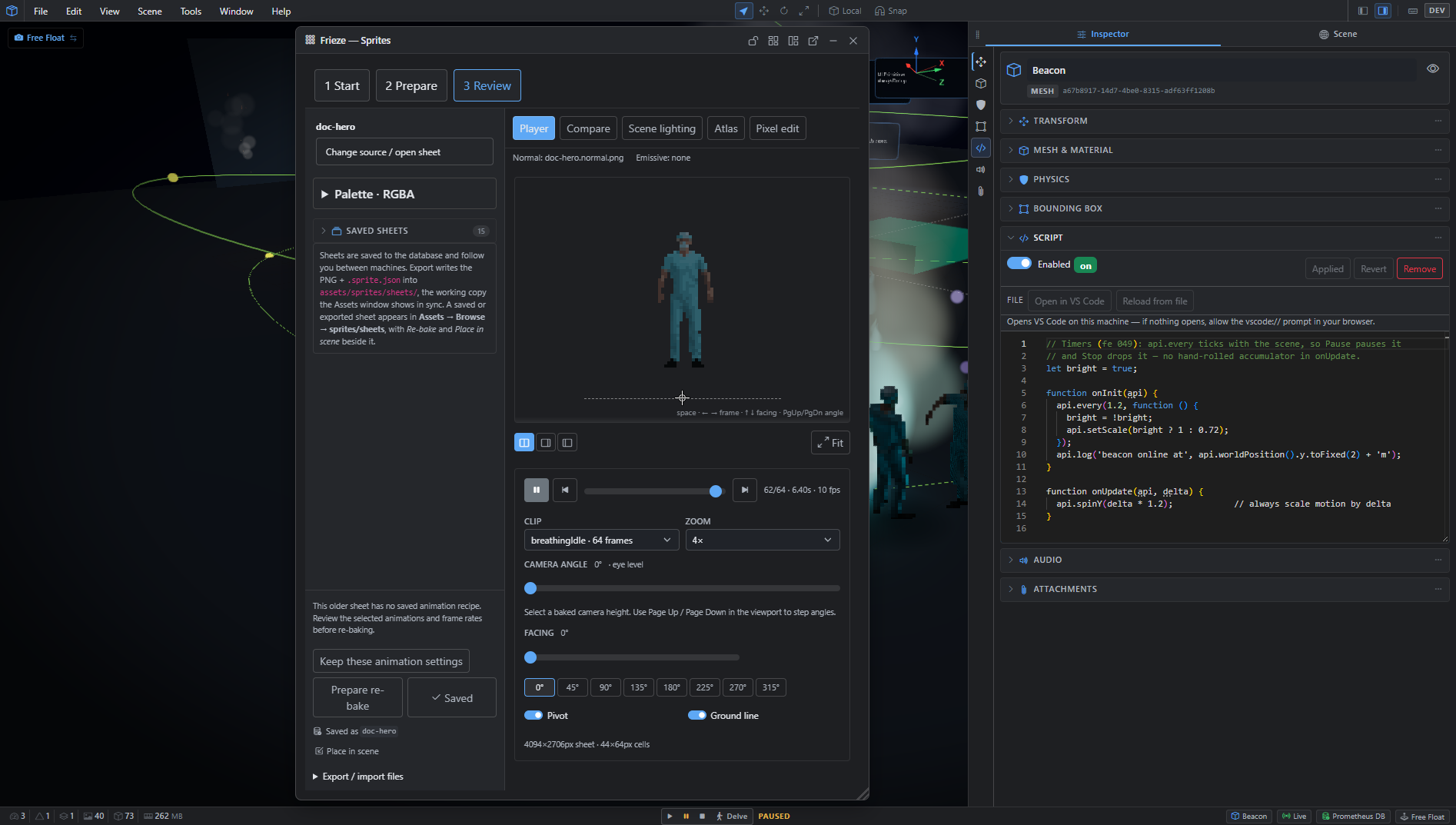Pause the sprite clip playback
Image resolution: width=1456 pixels, height=825 pixels.
537,490
